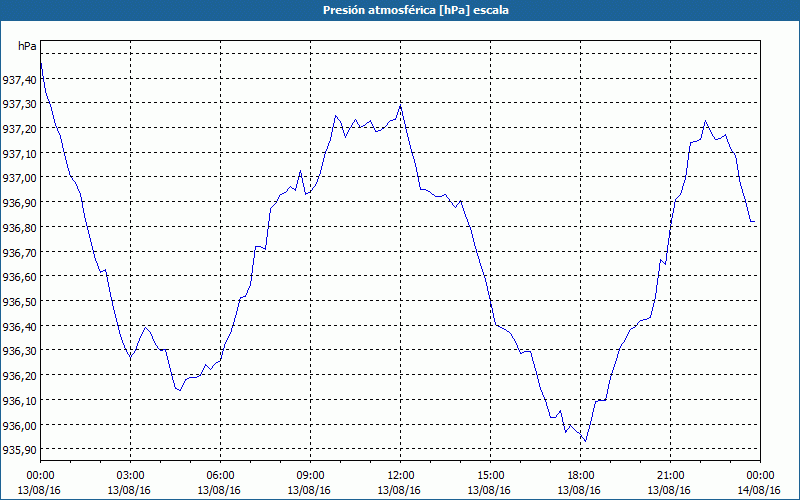Click the 21:00 time axis label
Image resolution: width=800 pixels, height=500 pixels.
670,476
